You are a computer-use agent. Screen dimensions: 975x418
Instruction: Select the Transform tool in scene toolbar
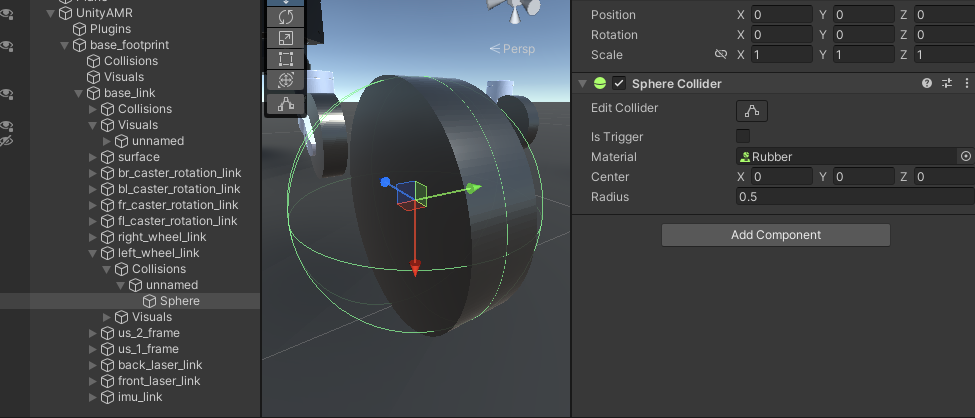(x=285, y=80)
